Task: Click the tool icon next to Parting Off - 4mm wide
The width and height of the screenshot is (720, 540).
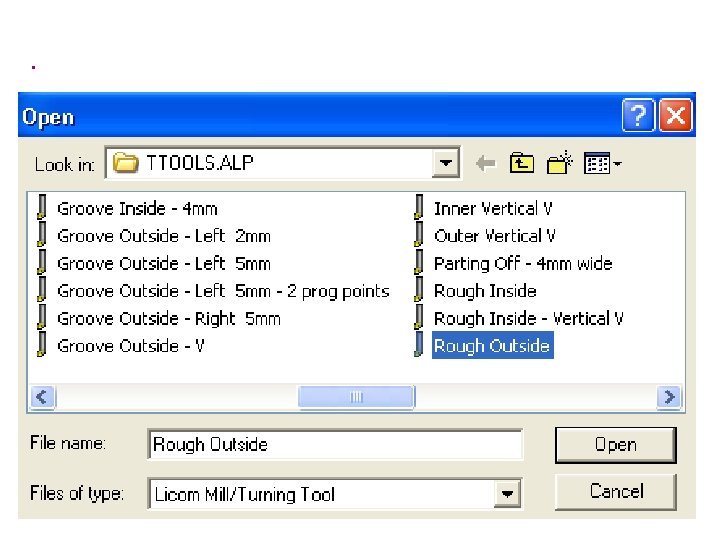Action: point(418,262)
